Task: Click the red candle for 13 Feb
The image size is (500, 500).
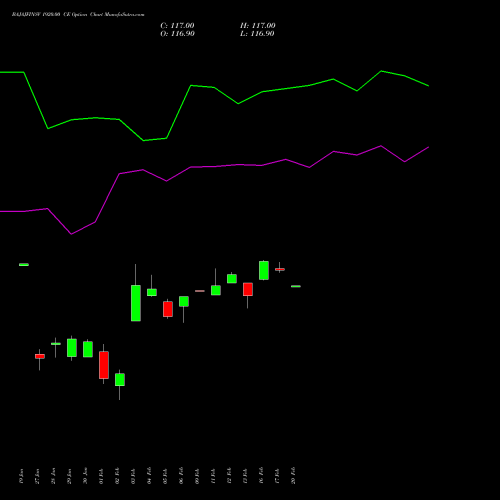Action: (x=248, y=289)
